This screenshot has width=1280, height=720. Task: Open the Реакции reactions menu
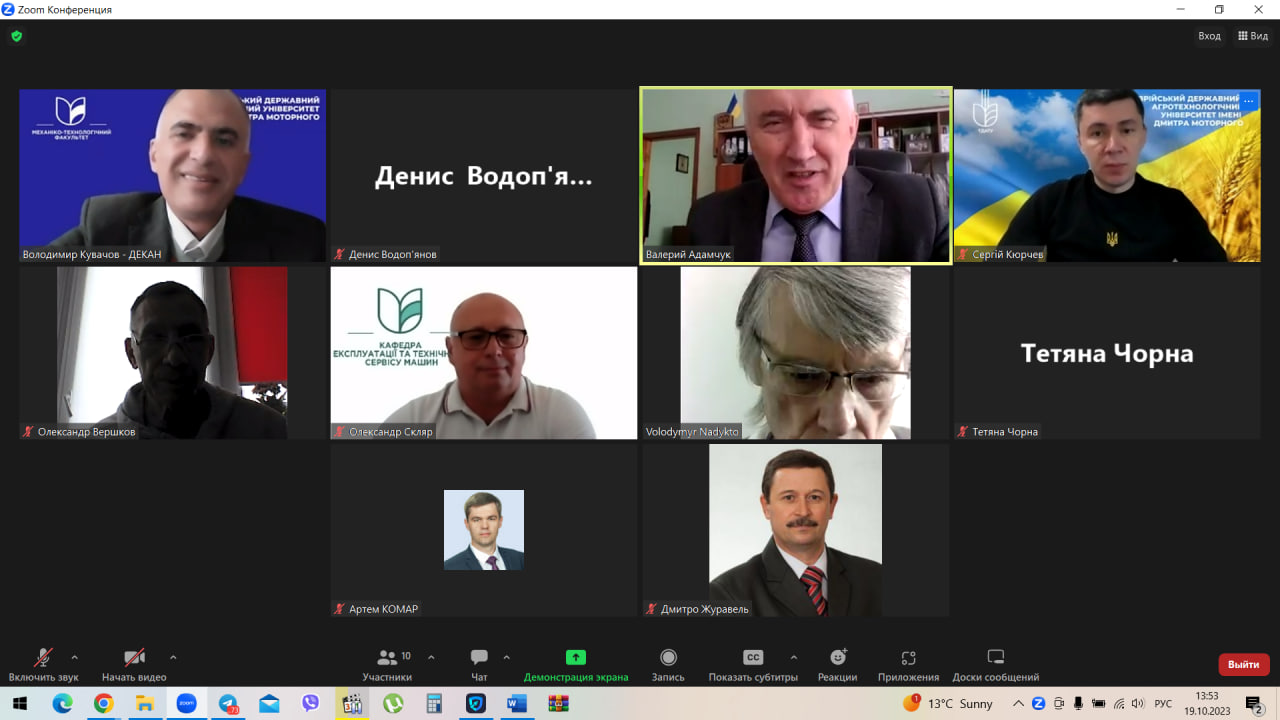(837, 665)
